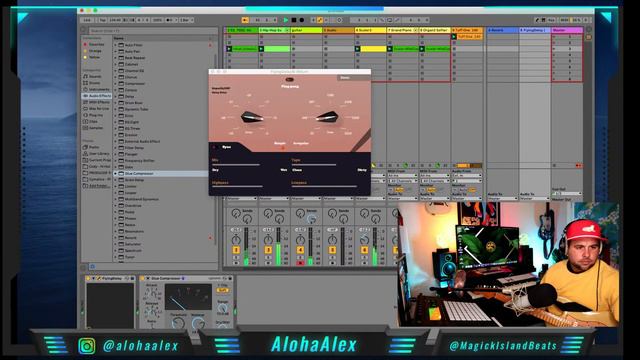Click the Mix slider in the delay plugin
Screen dimensions: 640x360
click(236, 164)
